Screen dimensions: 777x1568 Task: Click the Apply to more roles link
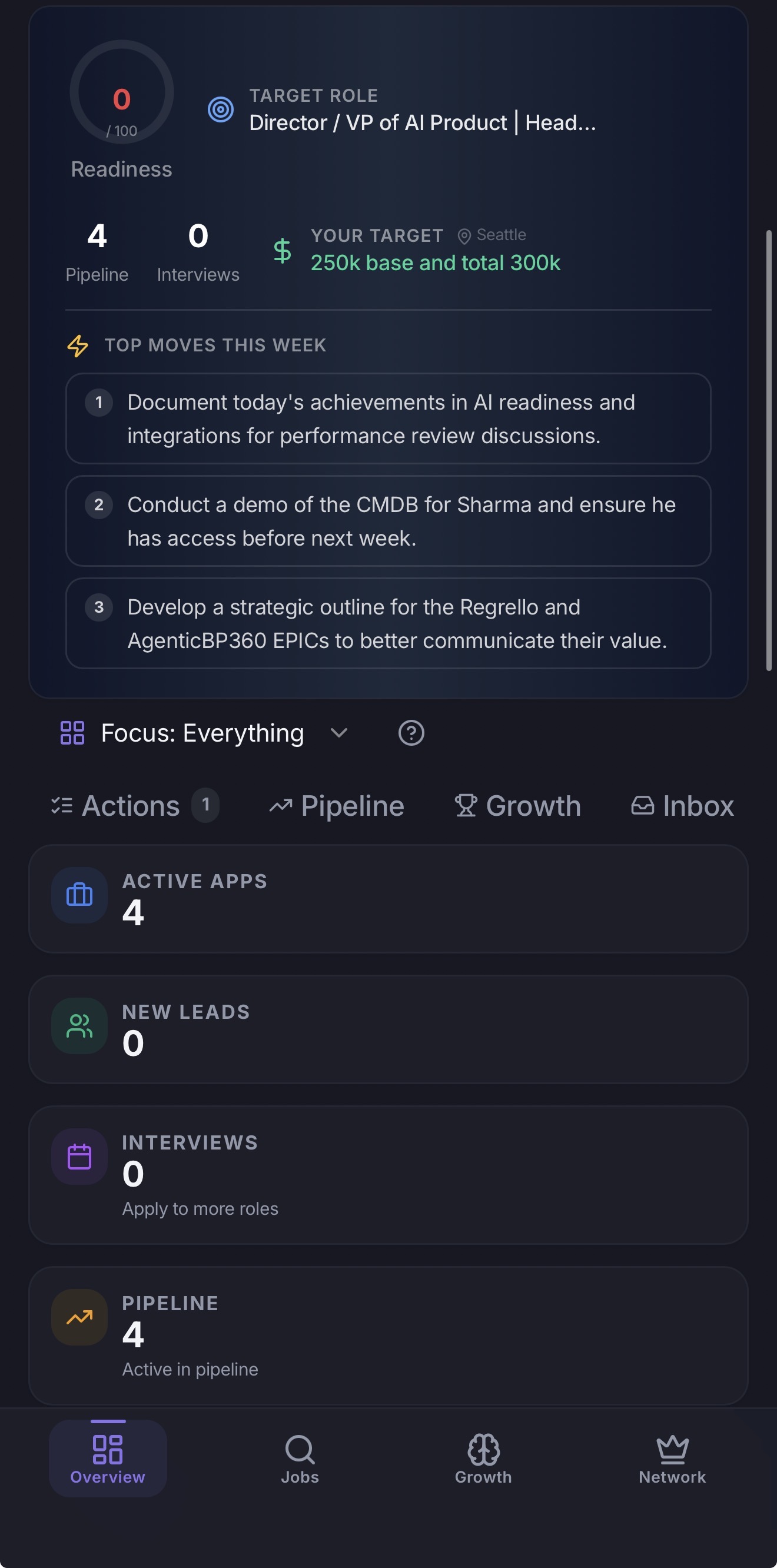pyautogui.click(x=200, y=1208)
